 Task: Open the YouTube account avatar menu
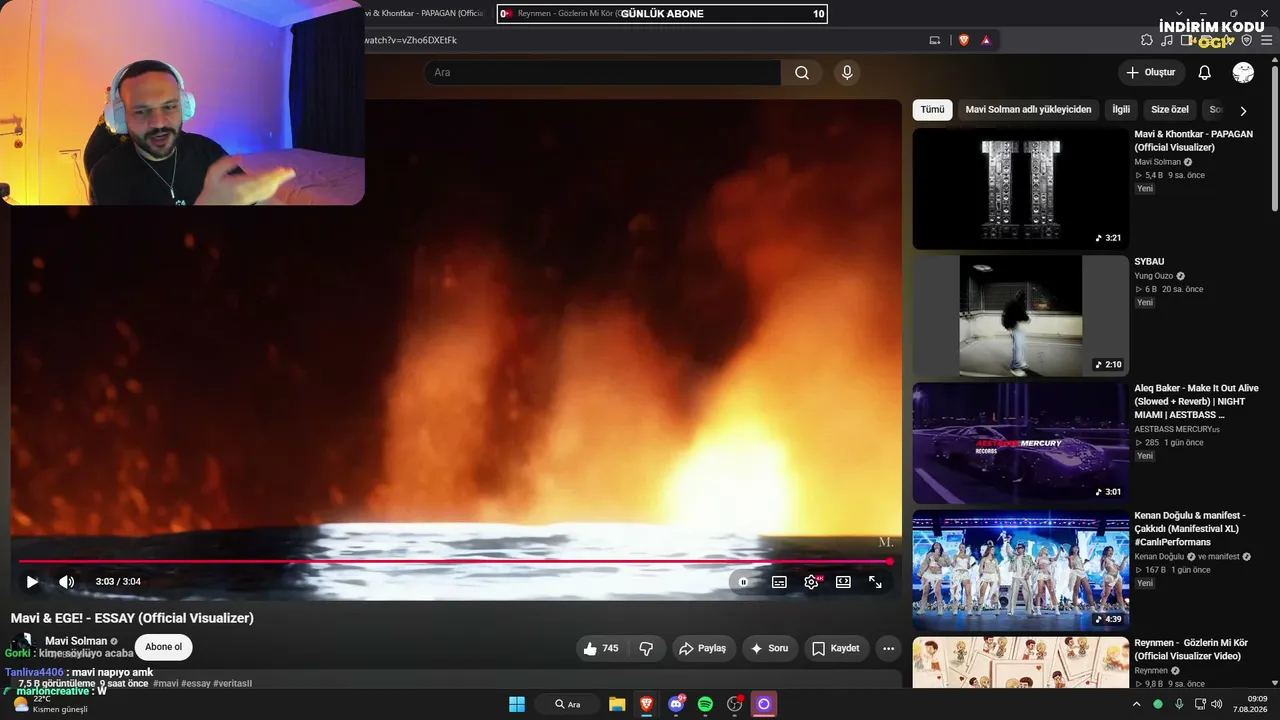click(1243, 73)
